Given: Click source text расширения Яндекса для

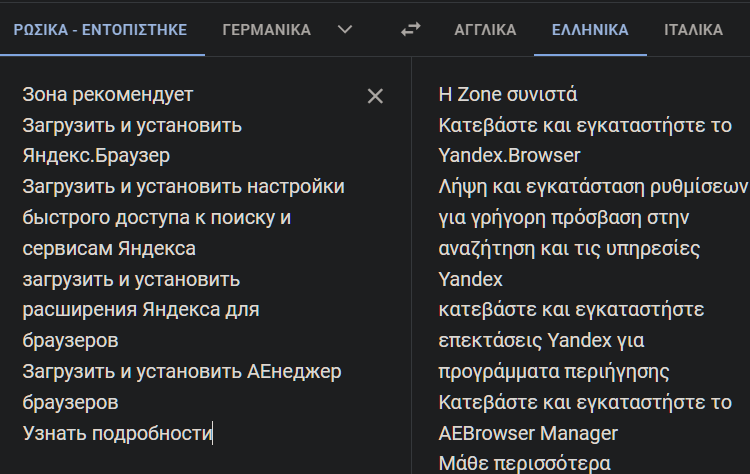Looking at the screenshot, I should (x=141, y=310).
